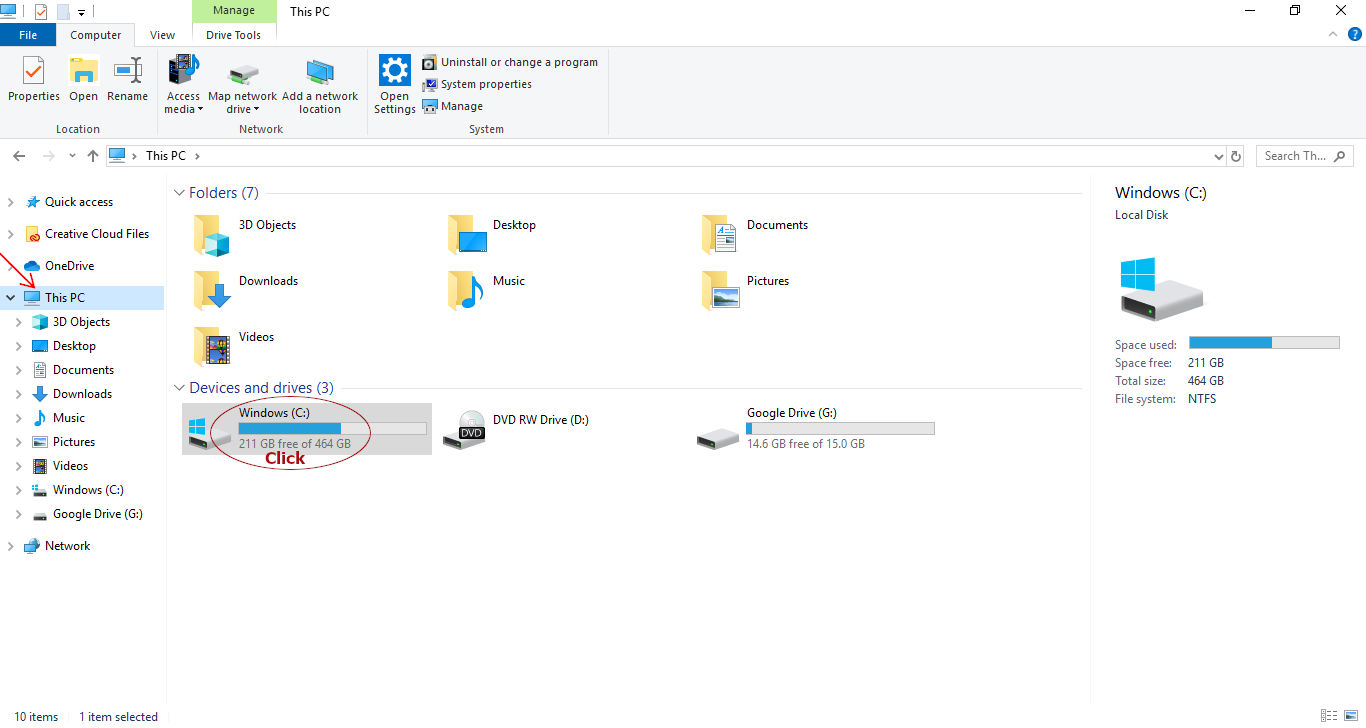
Task: Open ribbon Help icon
Action: click(x=1355, y=34)
